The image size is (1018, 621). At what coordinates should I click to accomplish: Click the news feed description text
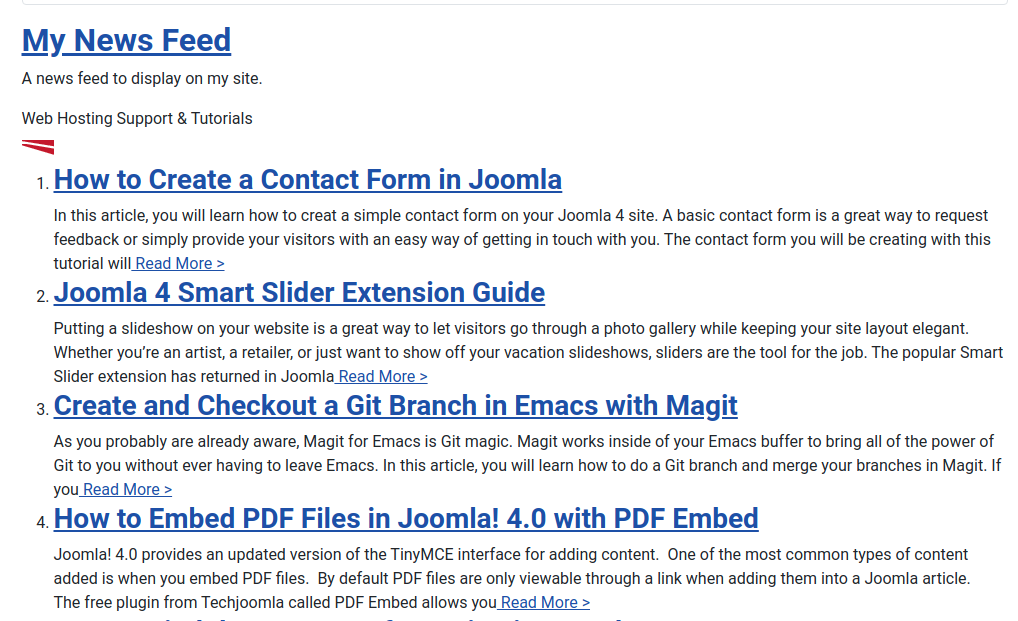[x=142, y=79]
